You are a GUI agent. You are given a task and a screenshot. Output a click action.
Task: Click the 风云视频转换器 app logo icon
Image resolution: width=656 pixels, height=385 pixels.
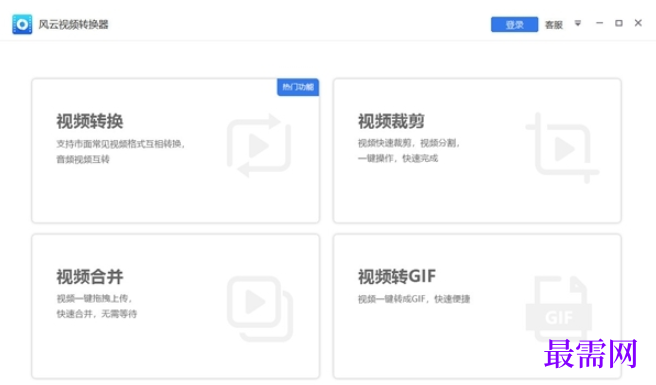point(22,24)
